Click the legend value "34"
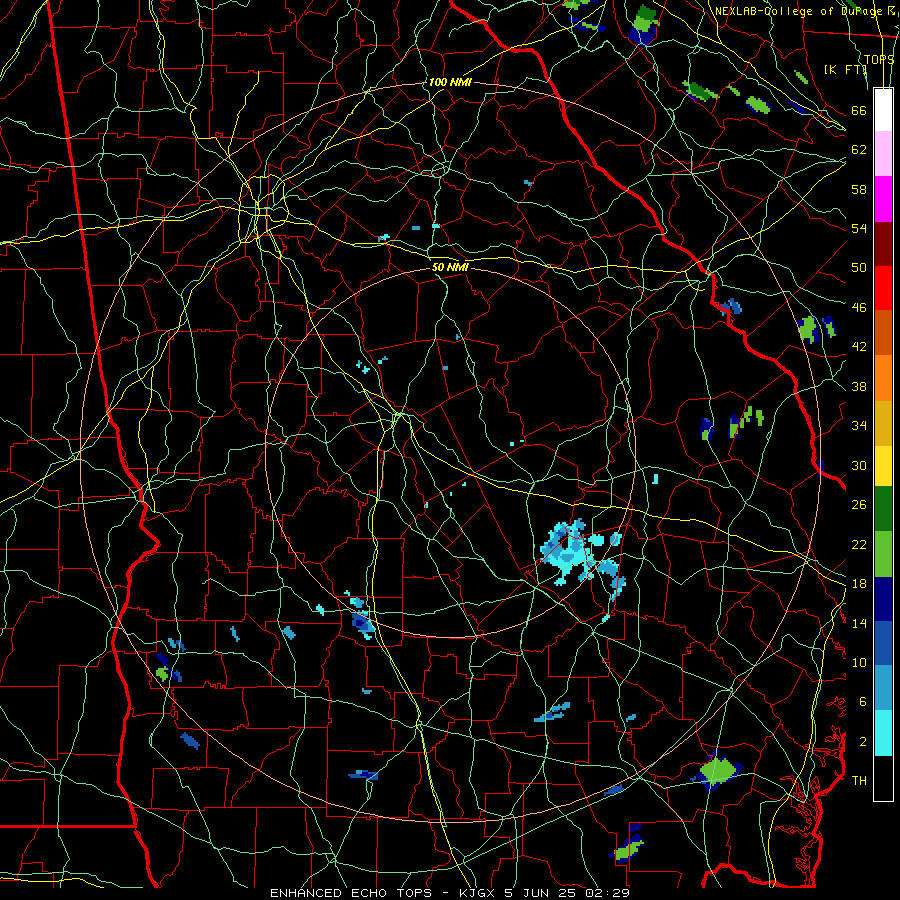Image resolution: width=900 pixels, height=900 pixels. point(859,425)
